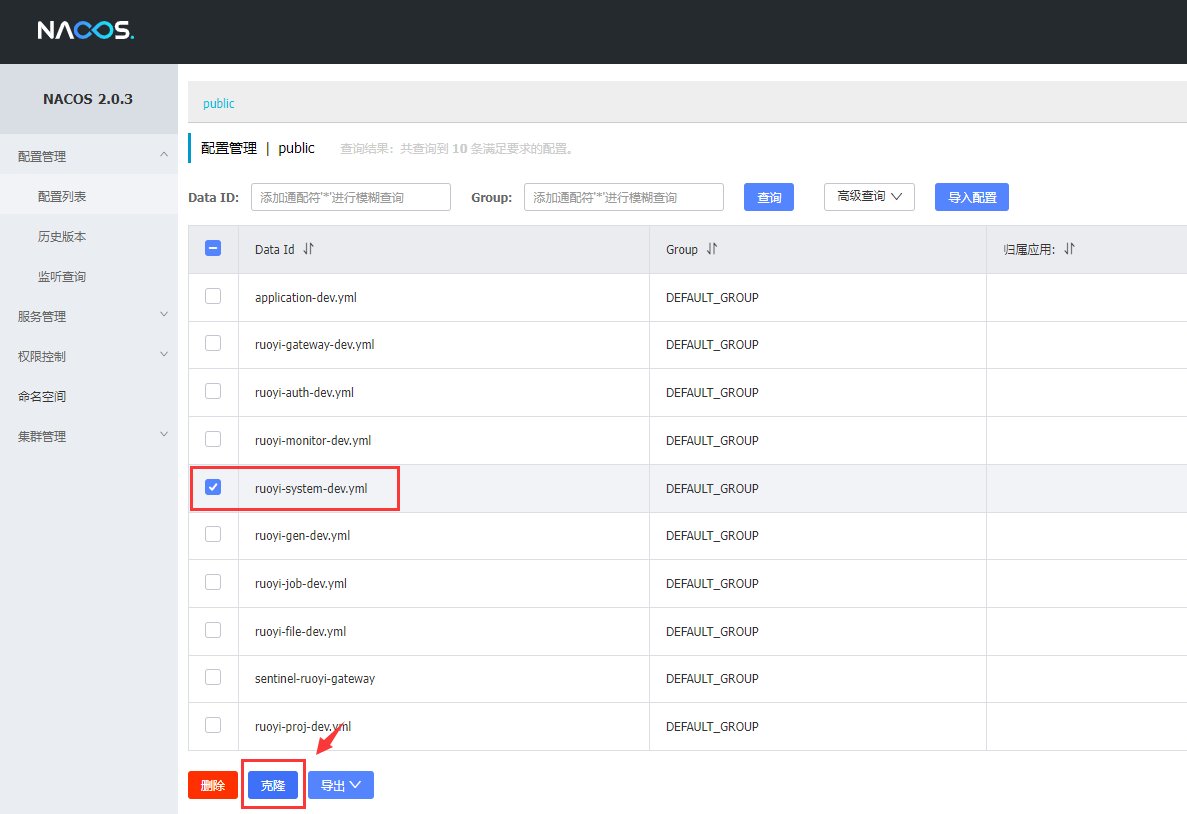Check the ruoyi-gen-dev.yml row checkbox
The width and height of the screenshot is (1187, 814).
pyautogui.click(x=213, y=535)
